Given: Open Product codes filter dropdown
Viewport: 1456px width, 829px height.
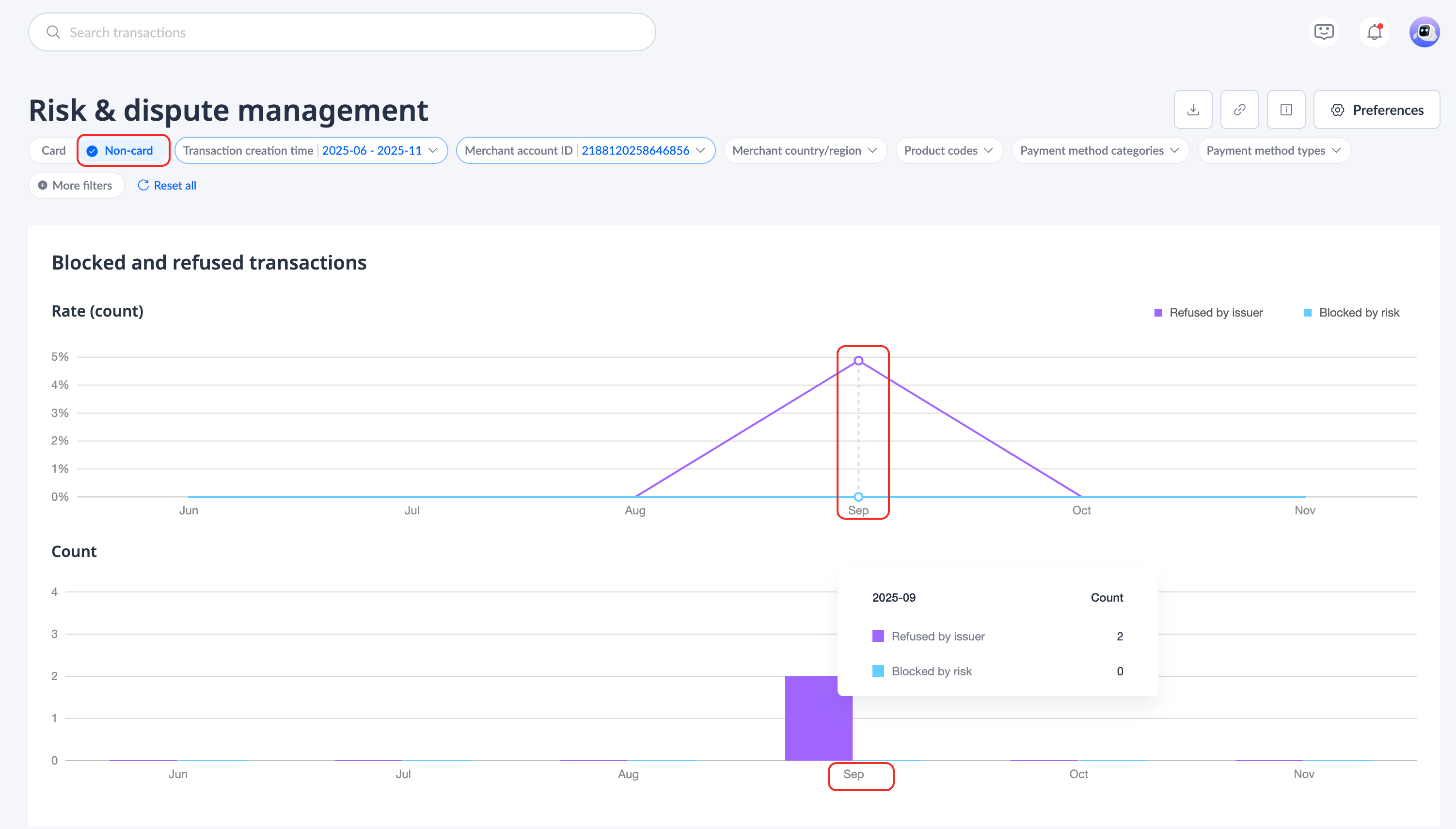Looking at the screenshot, I should [x=948, y=151].
